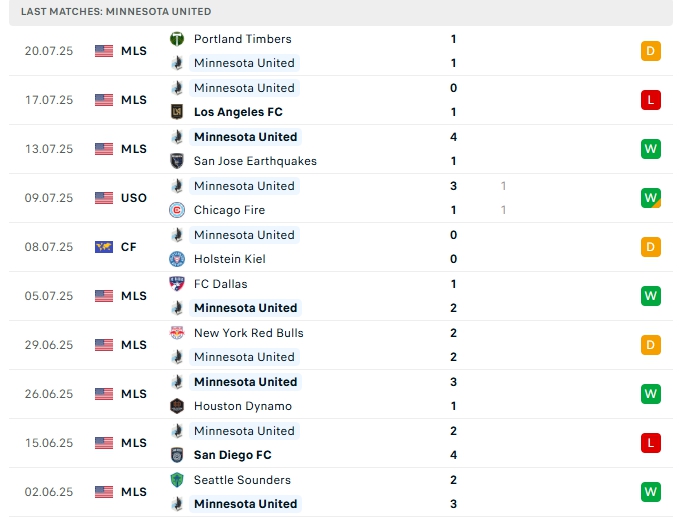This screenshot has width=685, height=517.
Task: Click the San Diego FC badge icon
Action: click(x=177, y=455)
